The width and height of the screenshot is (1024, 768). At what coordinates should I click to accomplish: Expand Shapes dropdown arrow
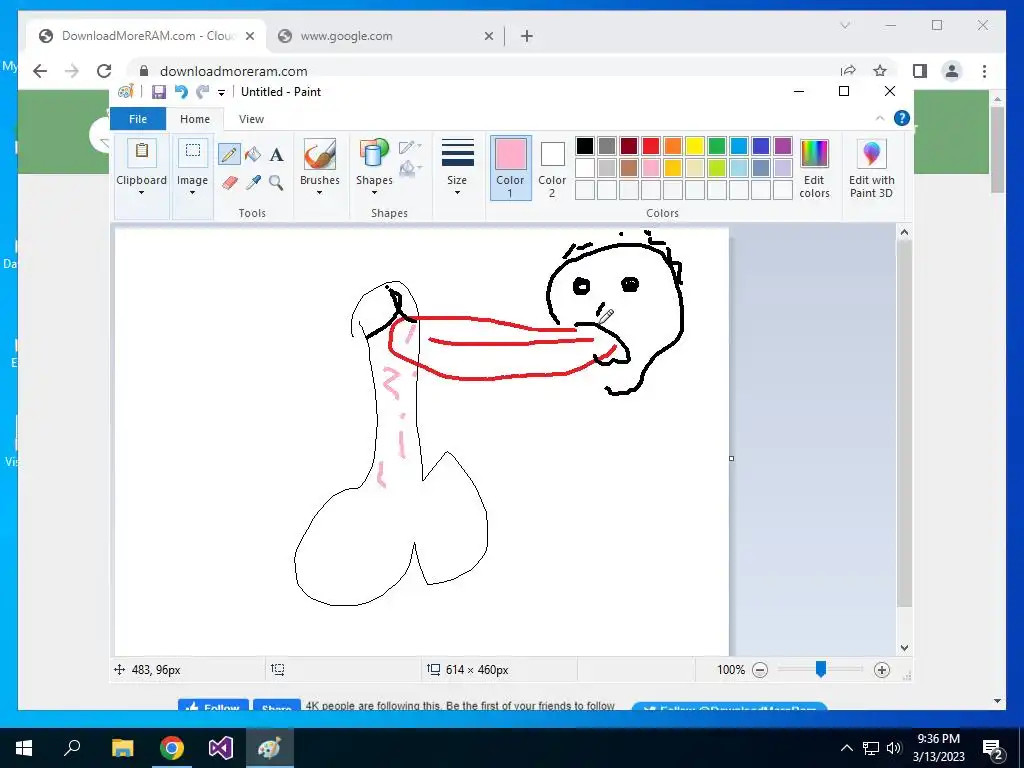[x=374, y=193]
